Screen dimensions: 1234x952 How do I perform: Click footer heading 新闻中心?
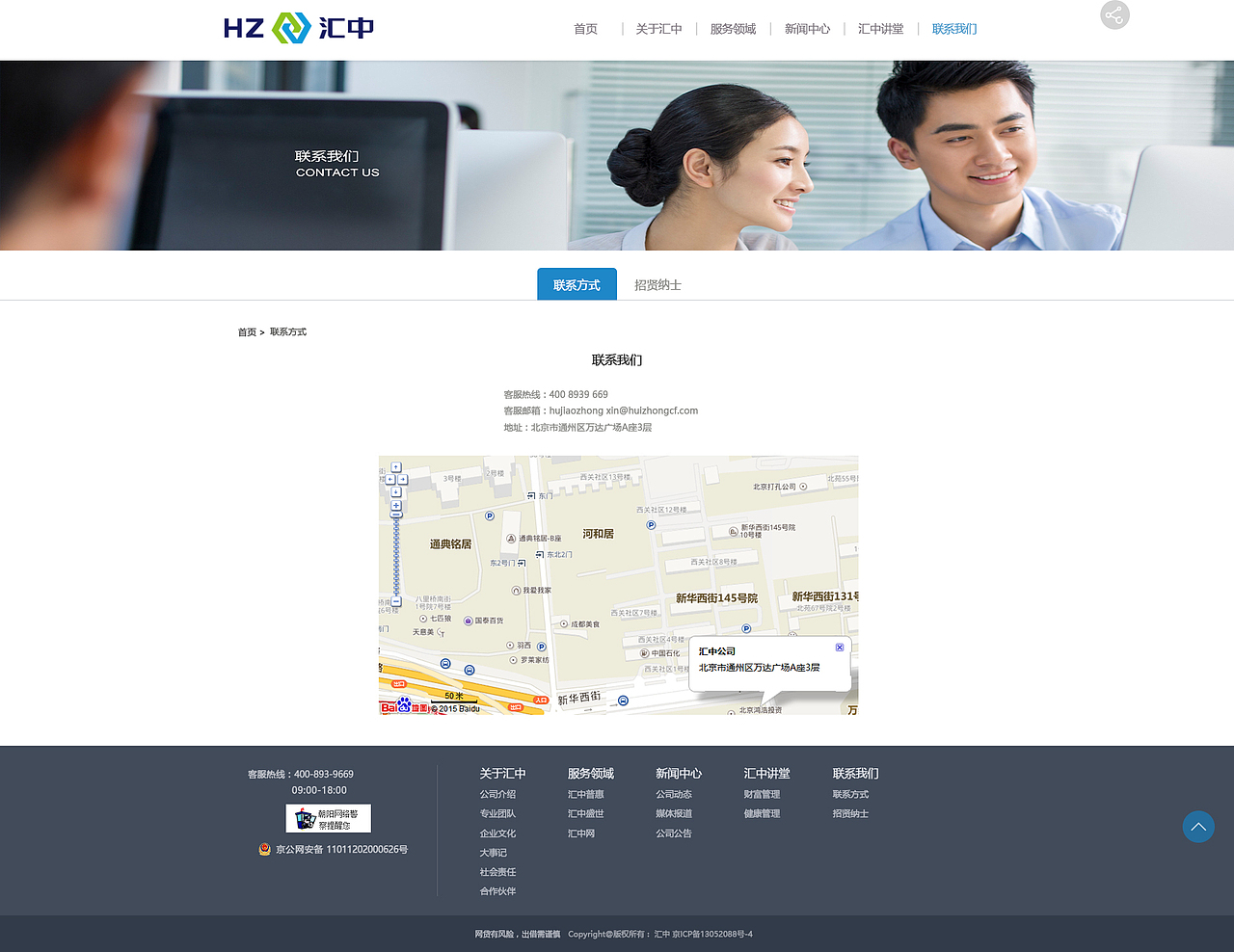click(679, 774)
